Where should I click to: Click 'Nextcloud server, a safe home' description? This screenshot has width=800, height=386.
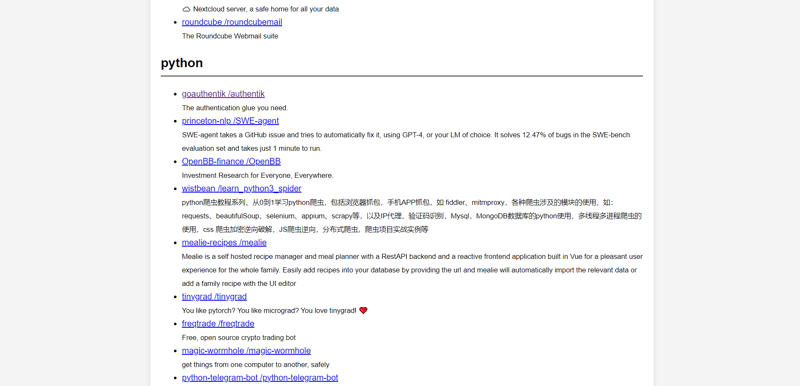266,9
